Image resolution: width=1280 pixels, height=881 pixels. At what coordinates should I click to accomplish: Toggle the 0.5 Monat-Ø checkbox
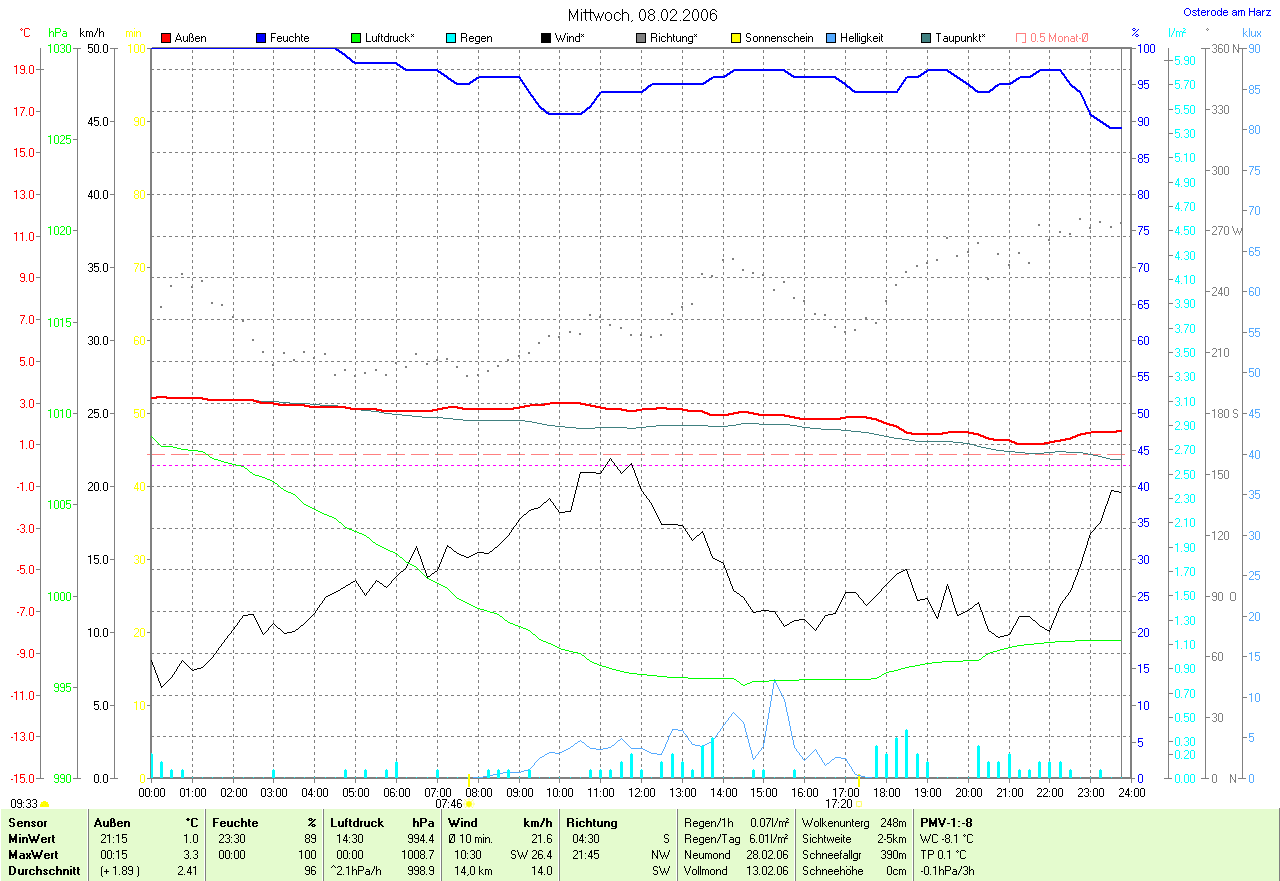(1021, 38)
